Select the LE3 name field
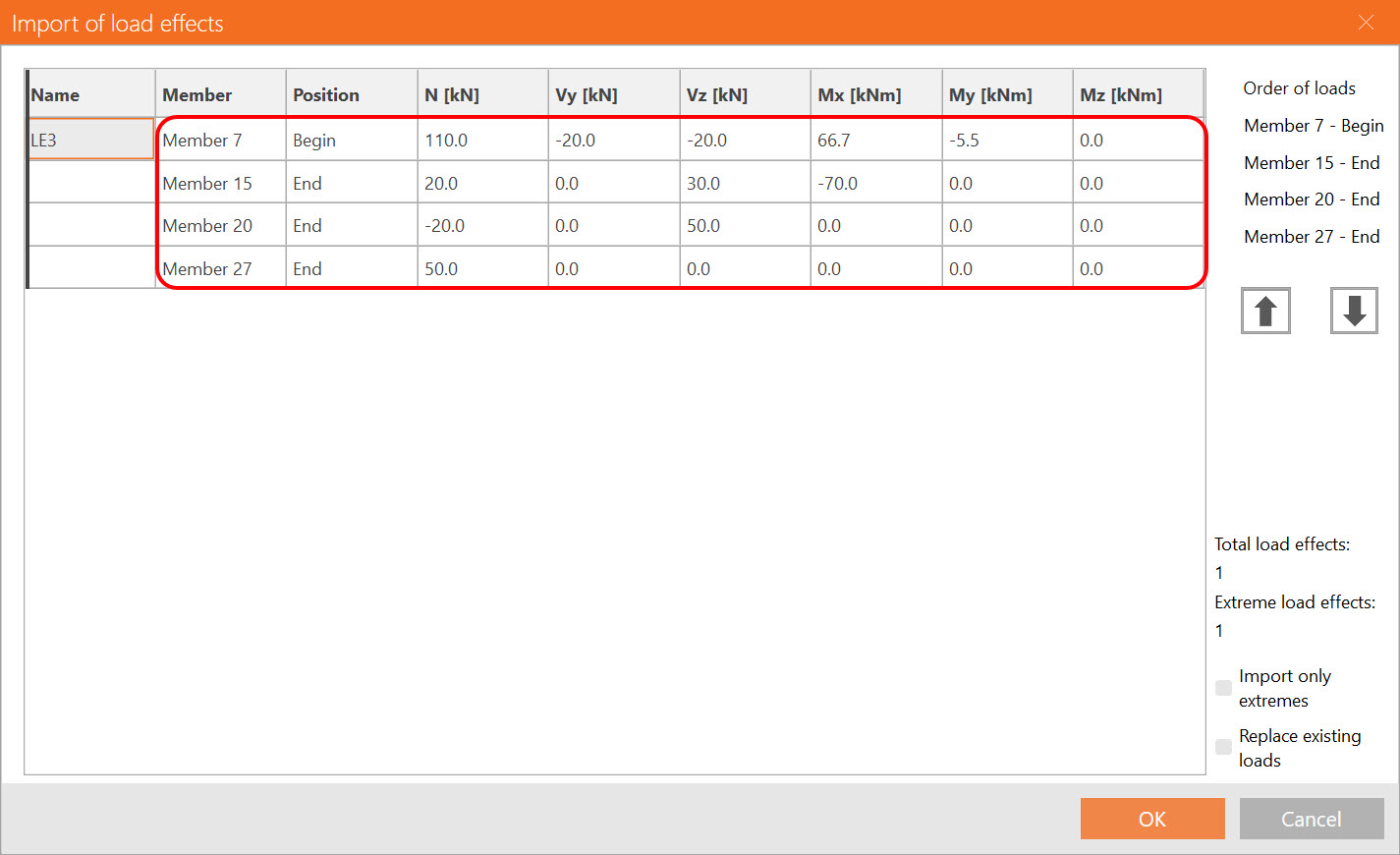The height and width of the screenshot is (855, 1400). [90, 140]
